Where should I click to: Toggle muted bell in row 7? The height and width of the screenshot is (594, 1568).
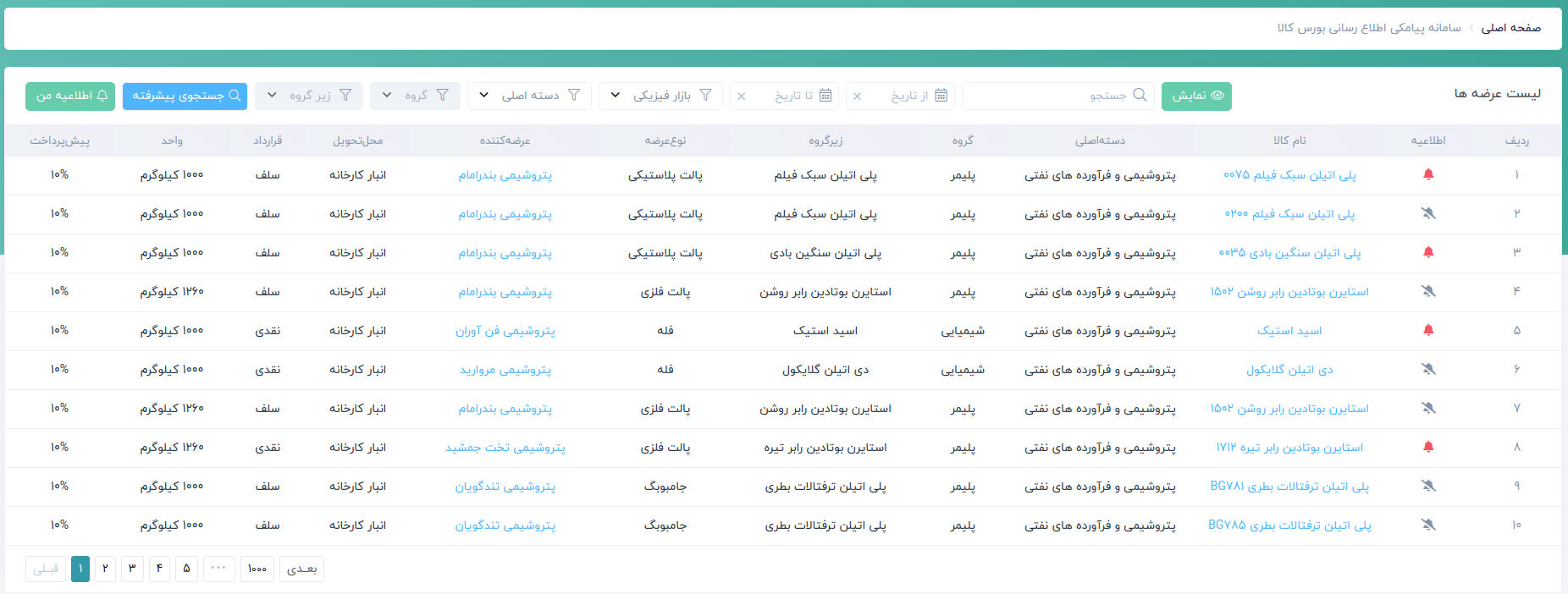tap(1428, 408)
